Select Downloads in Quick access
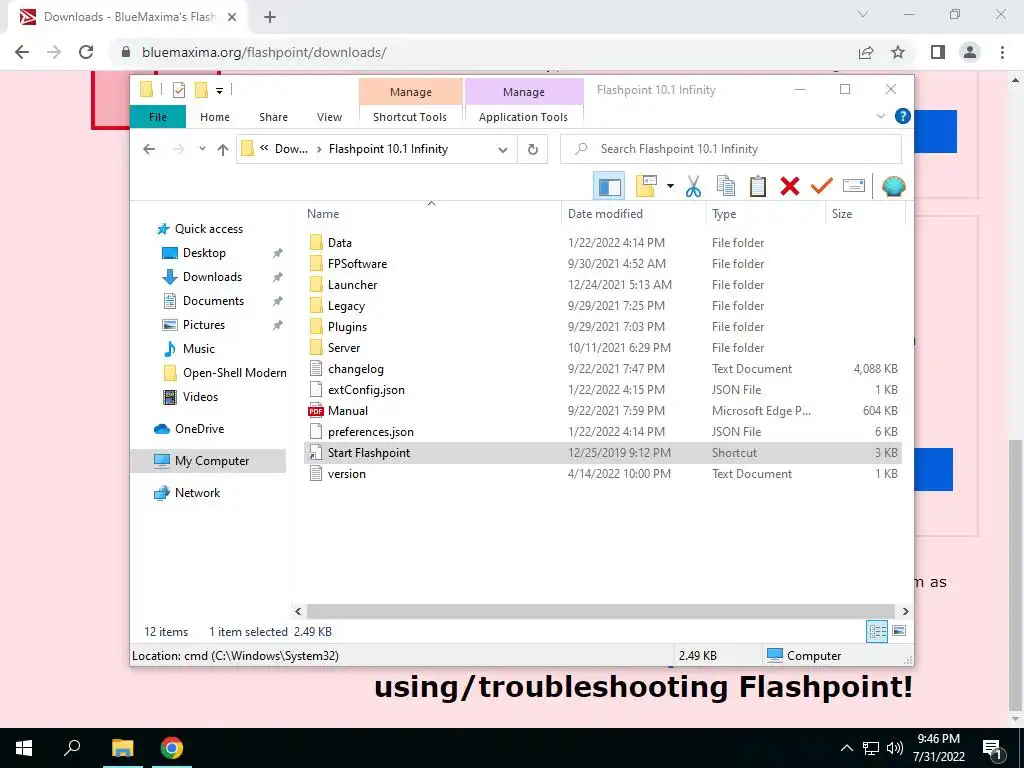This screenshot has width=1024, height=768. [x=212, y=277]
